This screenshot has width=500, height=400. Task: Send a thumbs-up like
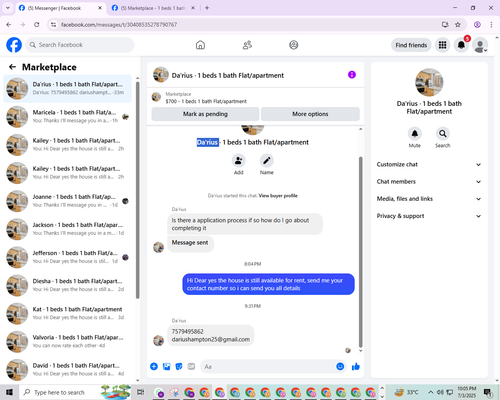click(x=356, y=367)
